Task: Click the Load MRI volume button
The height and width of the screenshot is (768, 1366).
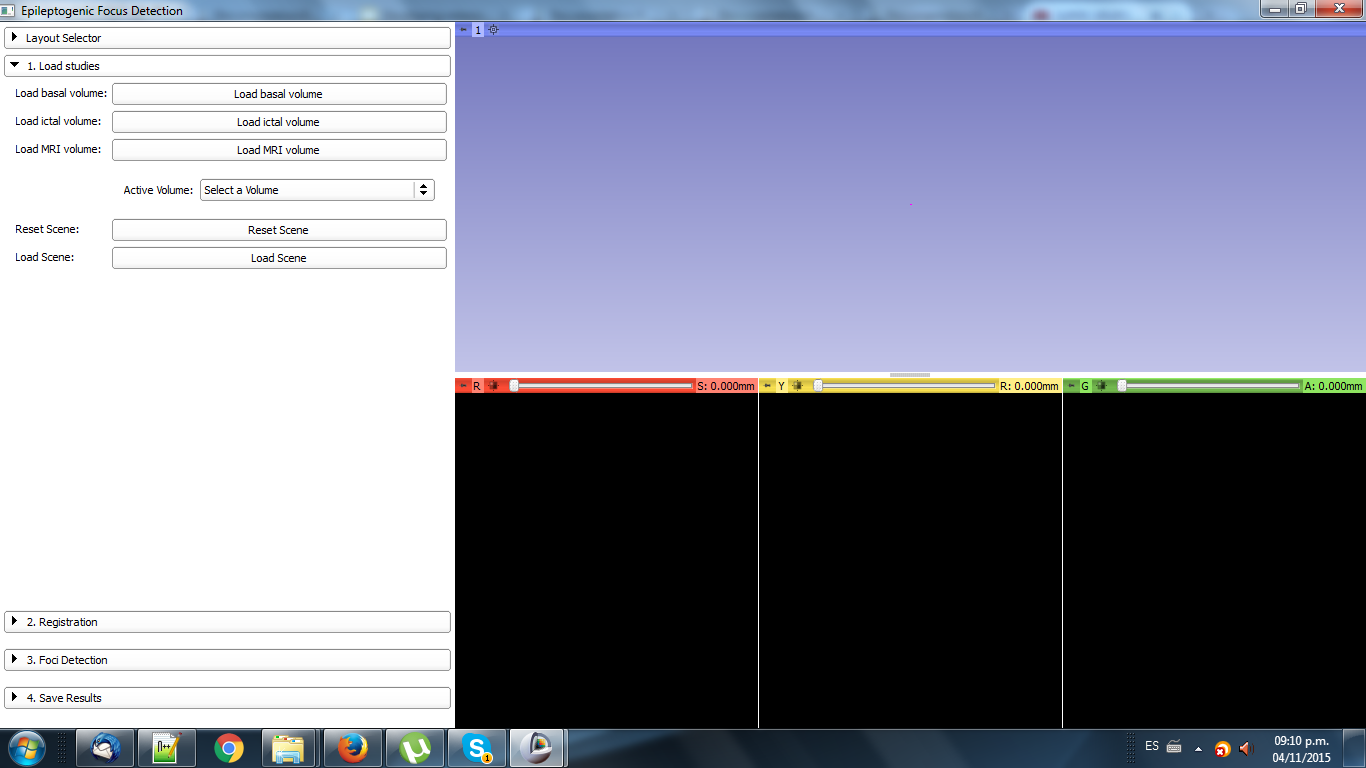Action: tap(279, 150)
